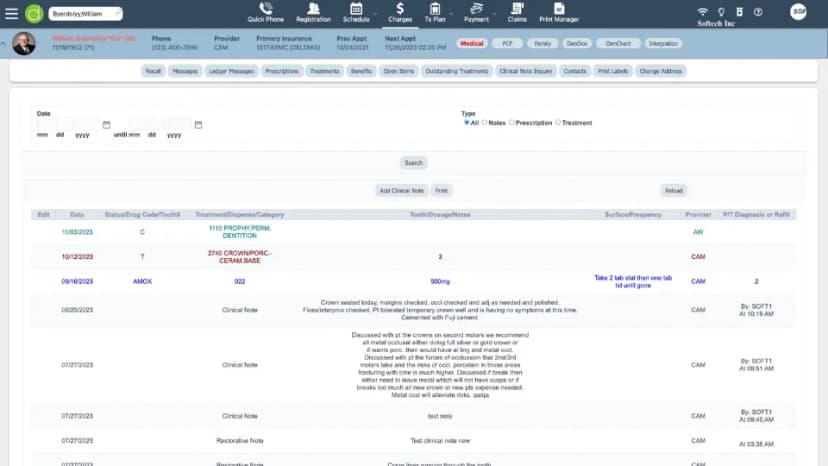
Task: Open the until-date calendar picker
Action: tap(198, 125)
